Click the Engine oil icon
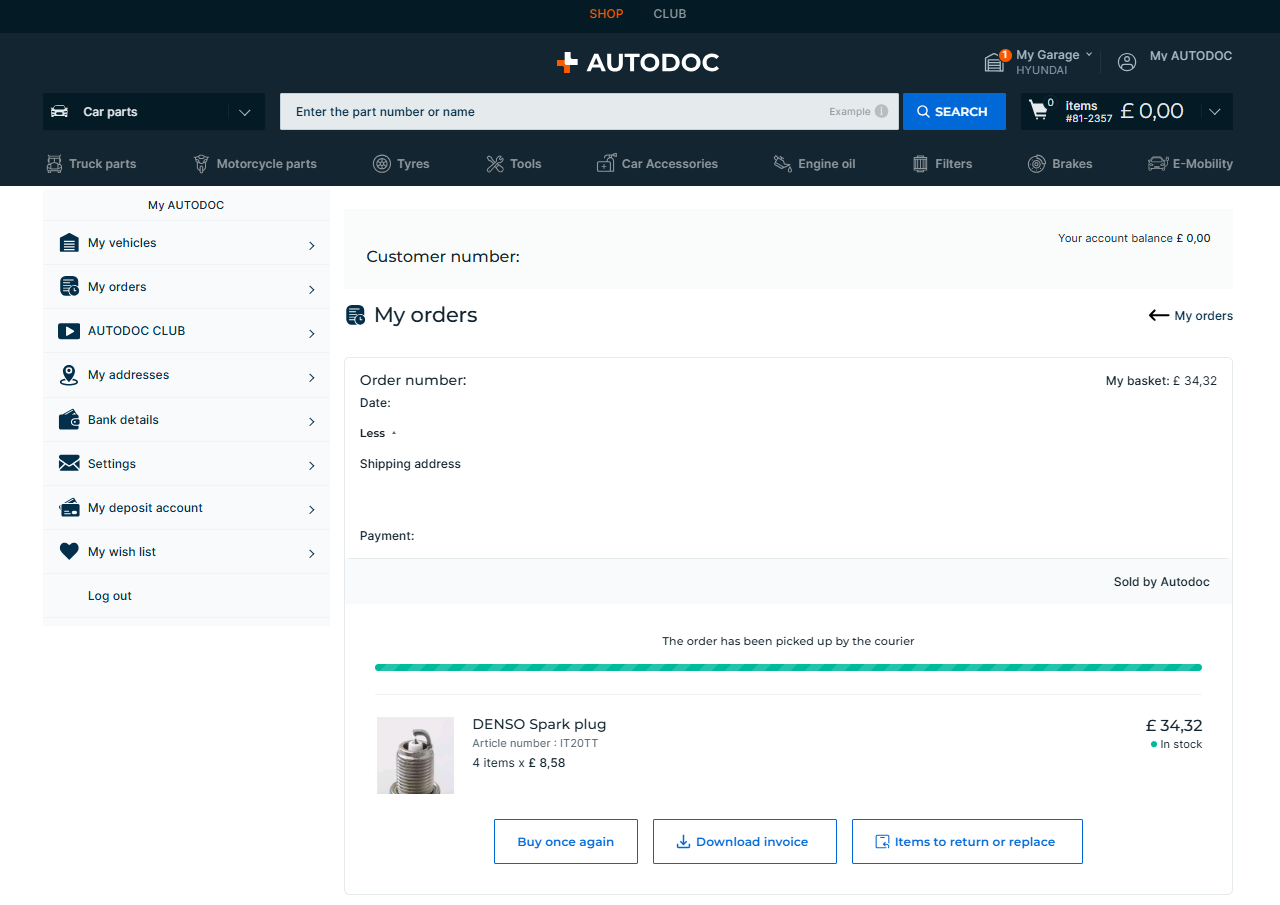Screen dimensions: 1280x905 pyautogui.click(x=783, y=164)
